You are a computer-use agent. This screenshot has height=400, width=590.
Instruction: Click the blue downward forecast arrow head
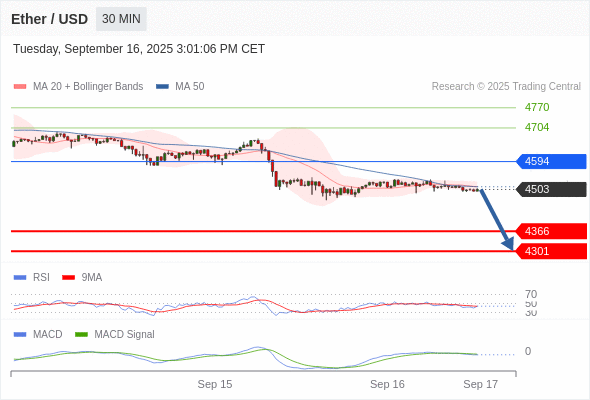coord(509,244)
